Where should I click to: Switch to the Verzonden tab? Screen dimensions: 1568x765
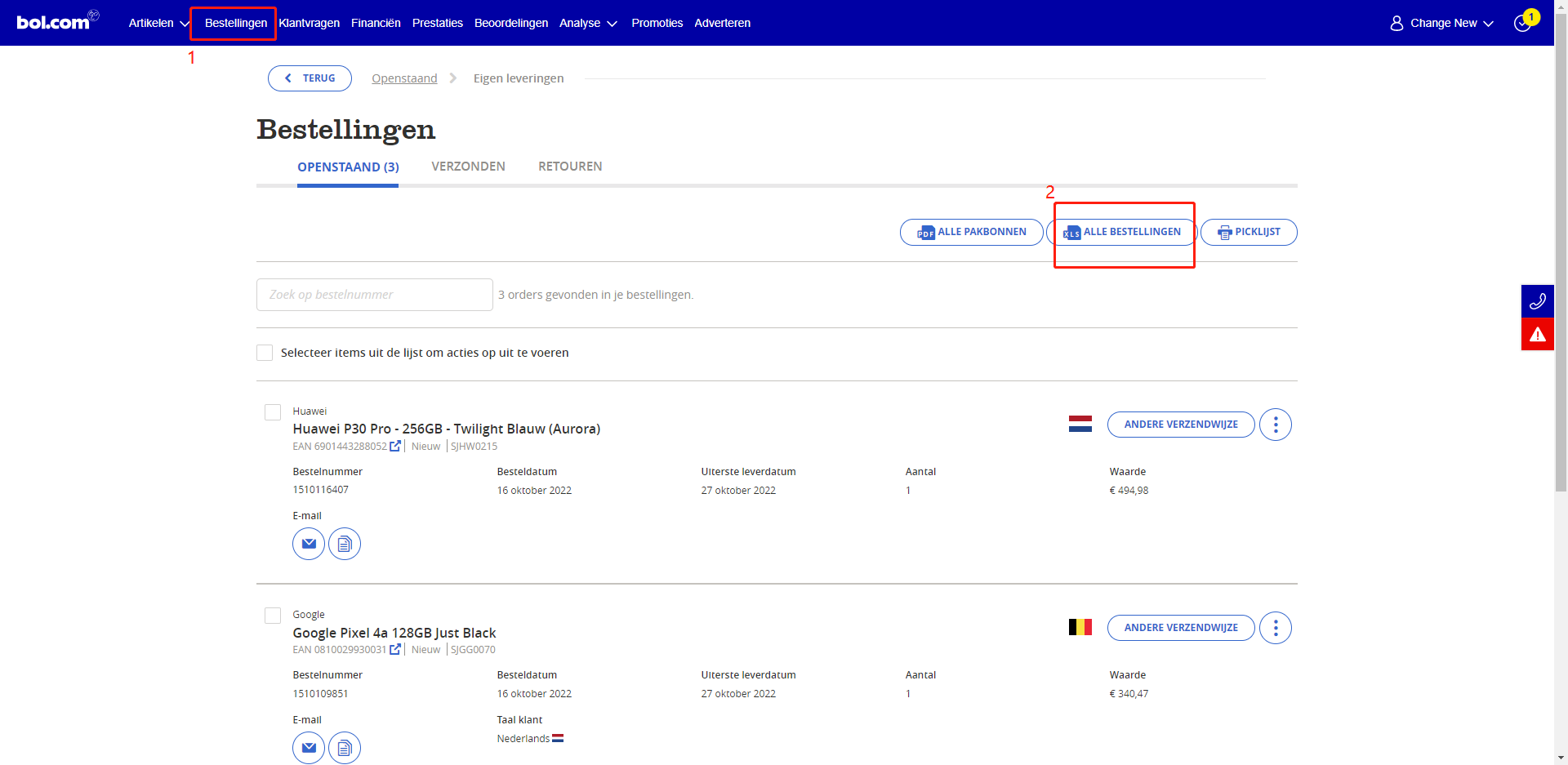tap(468, 167)
